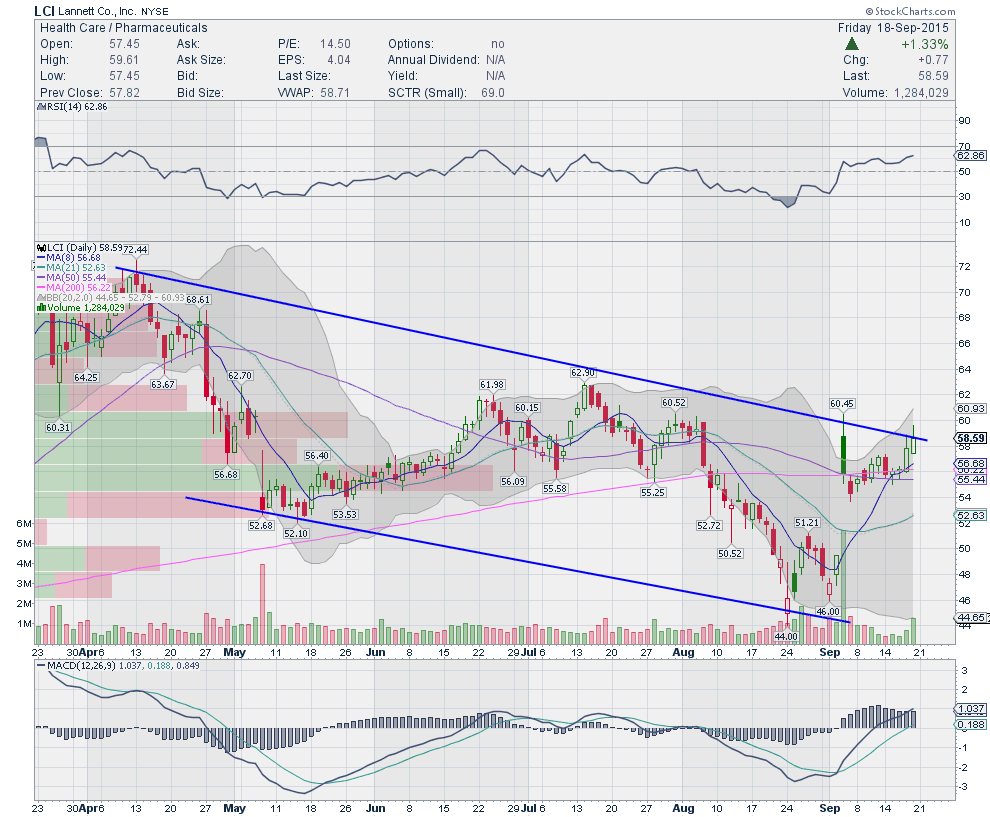The height and width of the screenshot is (817, 990).
Task: Click the Volume legend bar icon
Action: pos(41,307)
